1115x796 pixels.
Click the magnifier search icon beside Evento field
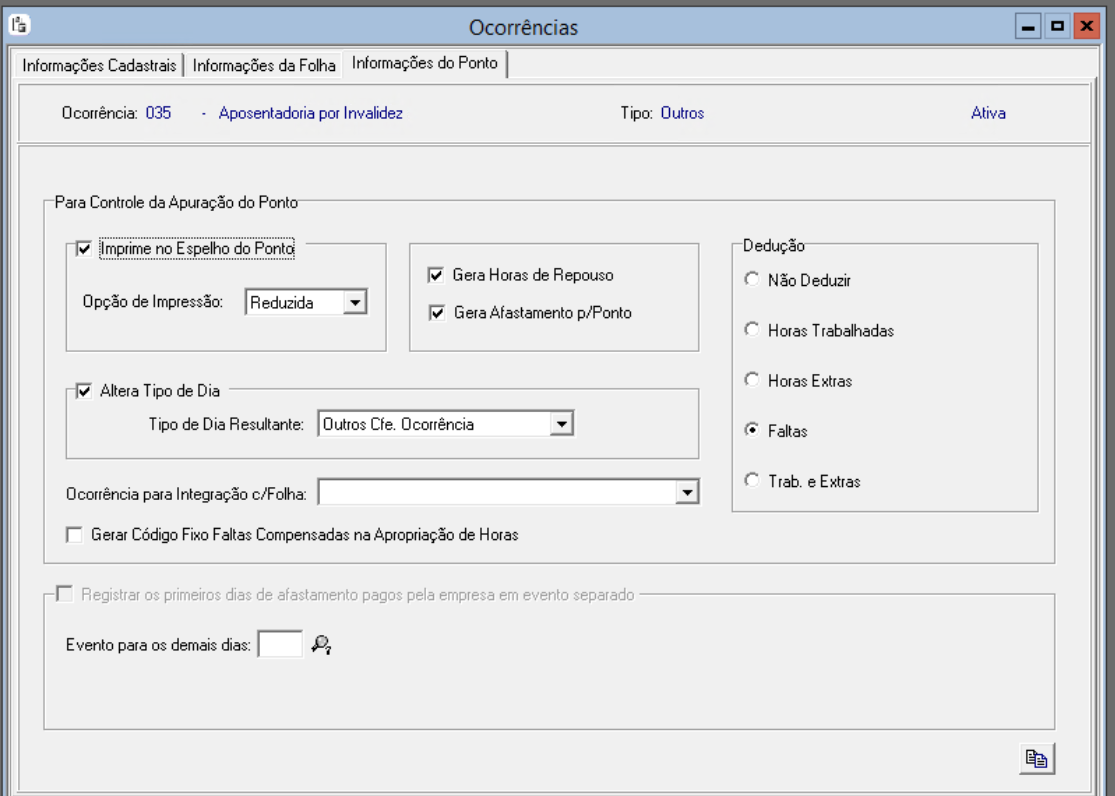pyautogui.click(x=321, y=644)
